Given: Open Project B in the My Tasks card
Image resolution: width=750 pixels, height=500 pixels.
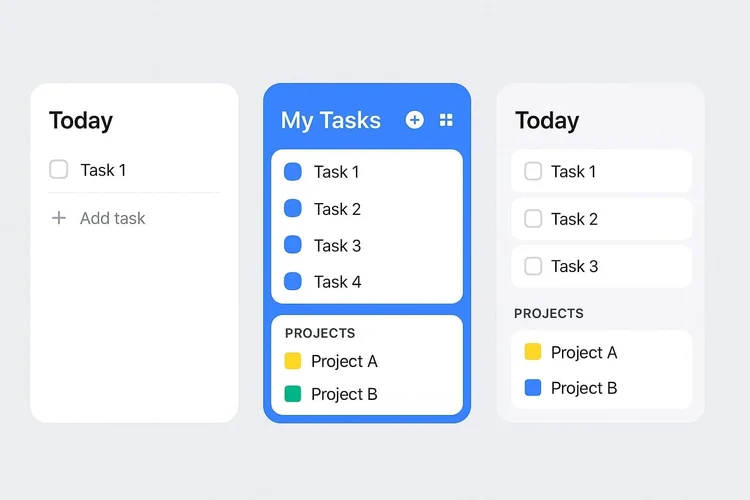Looking at the screenshot, I should [344, 394].
